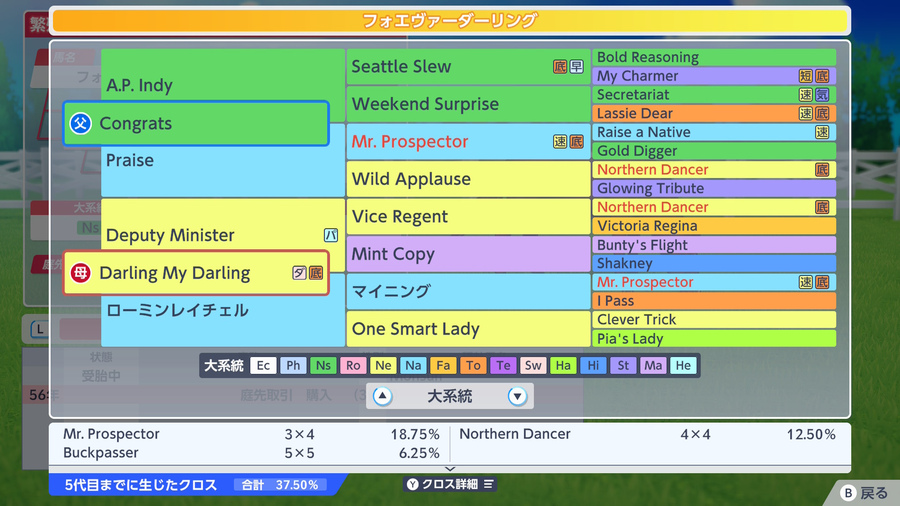Select the Hi lineage swatch
This screenshot has height=506, width=900.
coord(593,365)
